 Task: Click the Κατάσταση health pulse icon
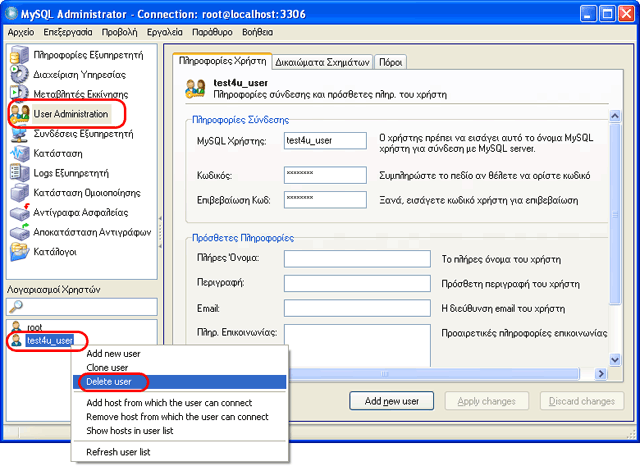coord(19,153)
